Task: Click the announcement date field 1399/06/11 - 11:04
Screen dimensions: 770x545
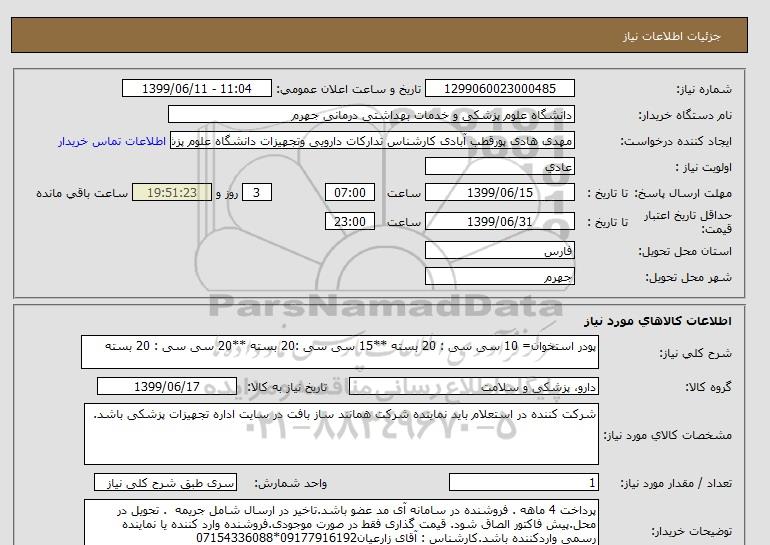Action: pos(196,89)
